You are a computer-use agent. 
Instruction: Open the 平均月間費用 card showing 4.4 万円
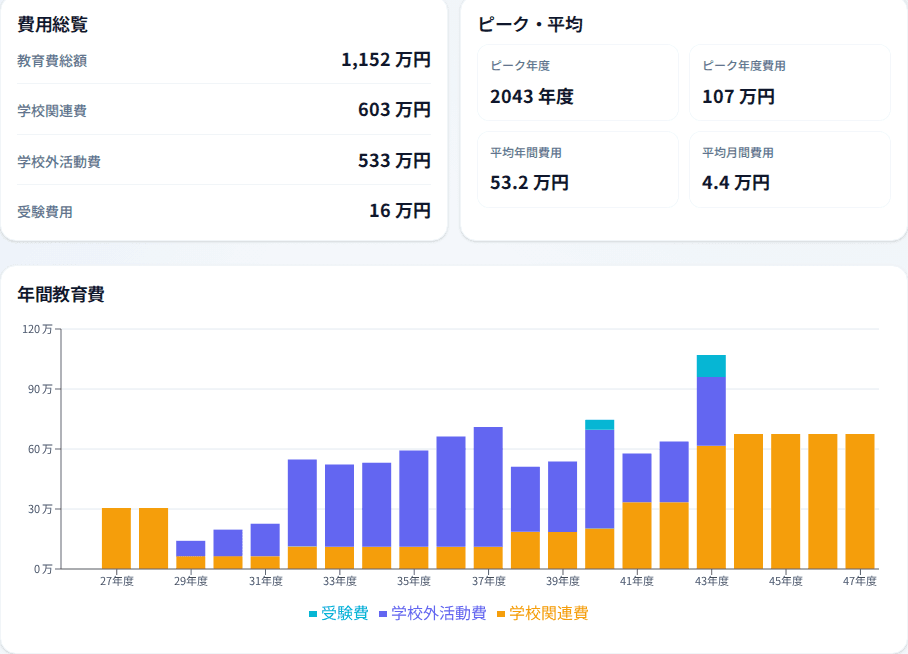point(789,170)
